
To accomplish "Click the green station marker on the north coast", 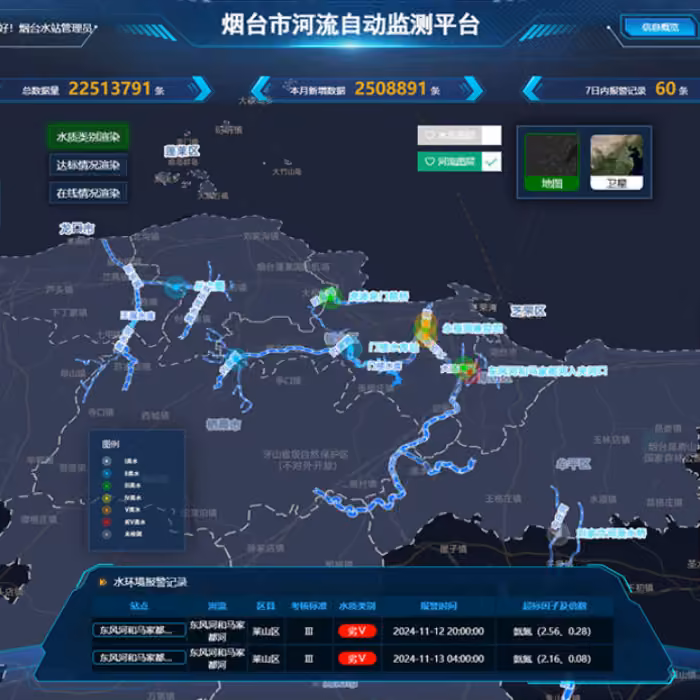I will (330, 296).
